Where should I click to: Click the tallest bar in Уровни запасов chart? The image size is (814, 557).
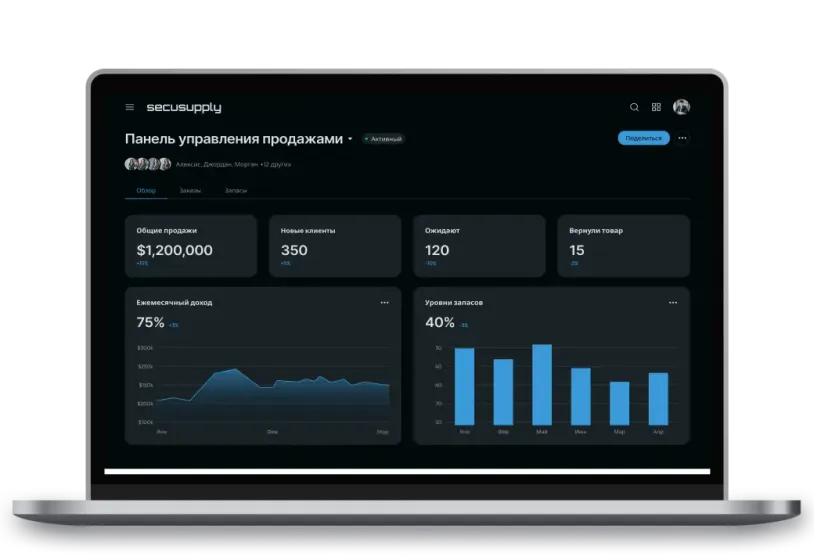coord(542,384)
